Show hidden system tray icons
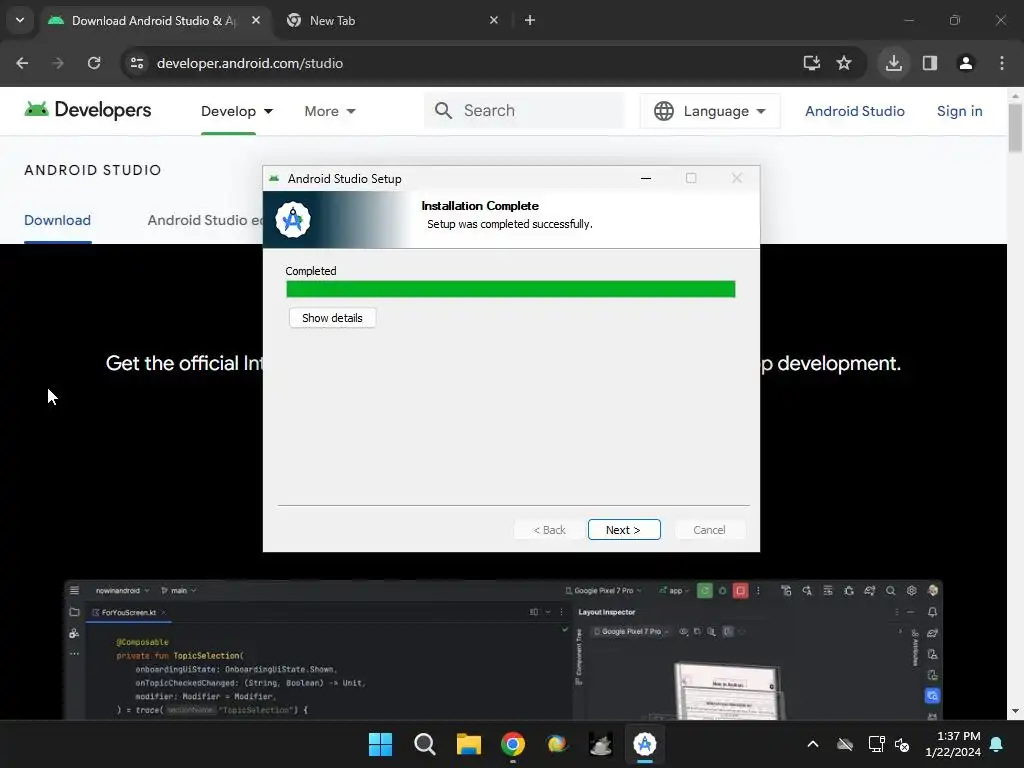The image size is (1024, 768). (x=813, y=744)
